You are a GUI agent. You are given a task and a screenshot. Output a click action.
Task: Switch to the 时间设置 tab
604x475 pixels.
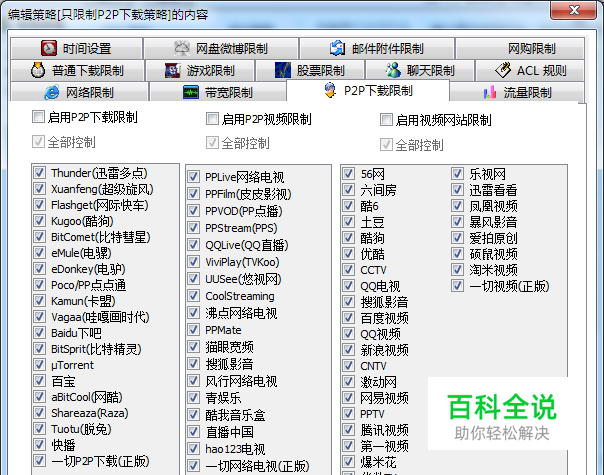pos(76,48)
